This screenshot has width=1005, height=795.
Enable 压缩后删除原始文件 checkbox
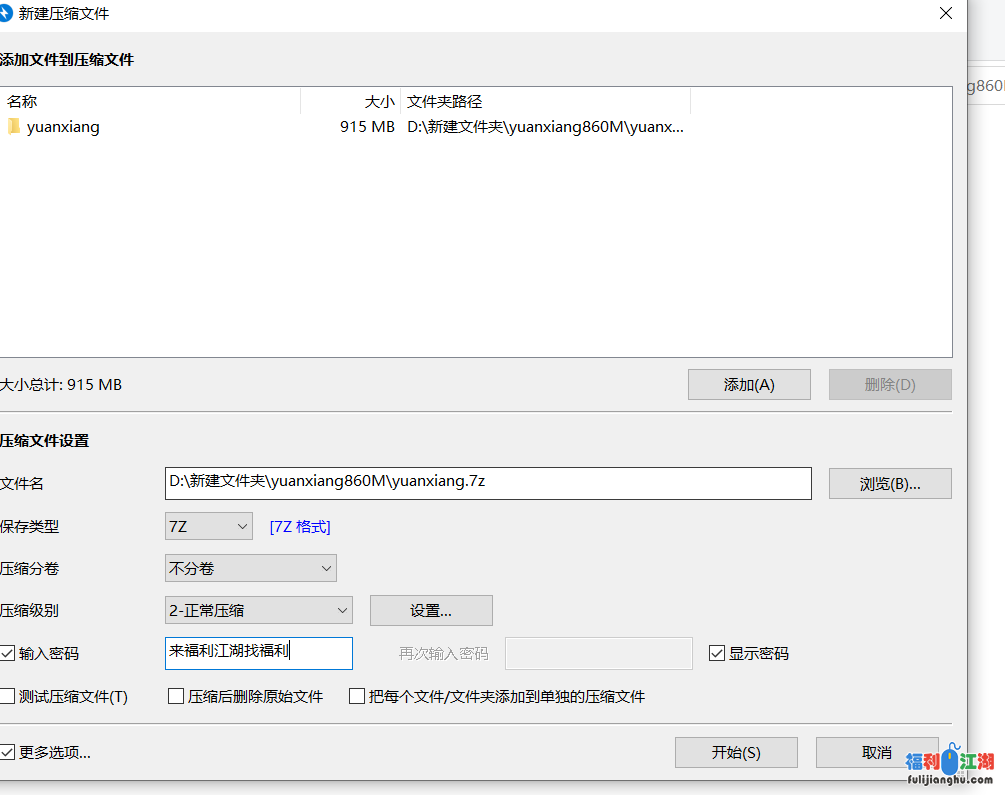coord(176,697)
